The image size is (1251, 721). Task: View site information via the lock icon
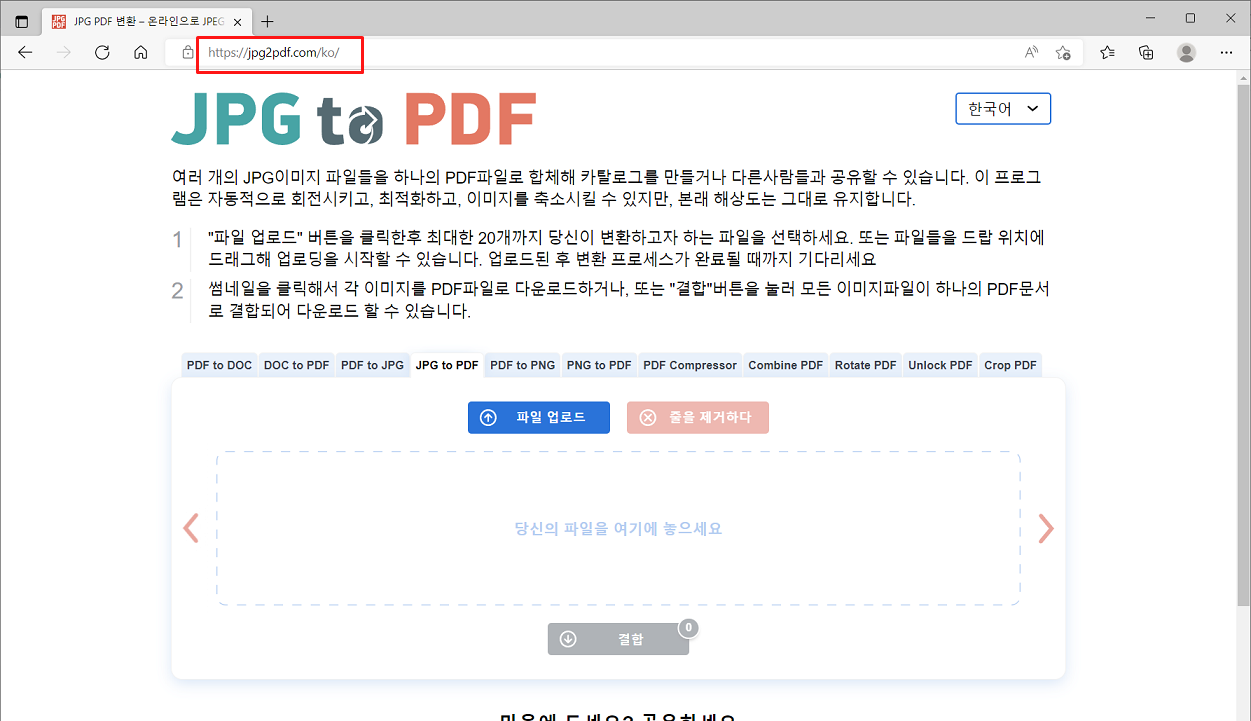[188, 53]
